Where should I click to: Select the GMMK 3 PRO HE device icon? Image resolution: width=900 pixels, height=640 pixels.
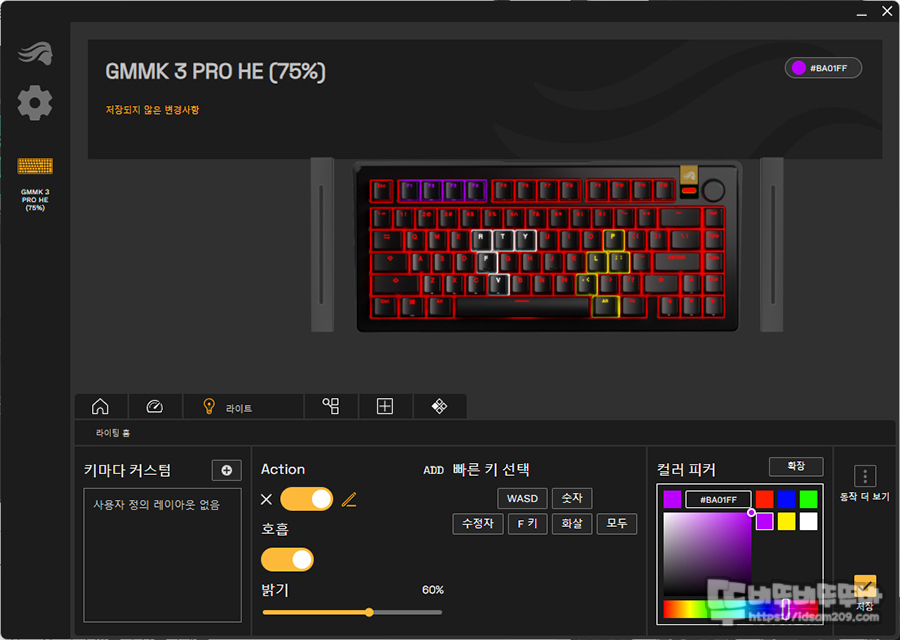[x=35, y=166]
